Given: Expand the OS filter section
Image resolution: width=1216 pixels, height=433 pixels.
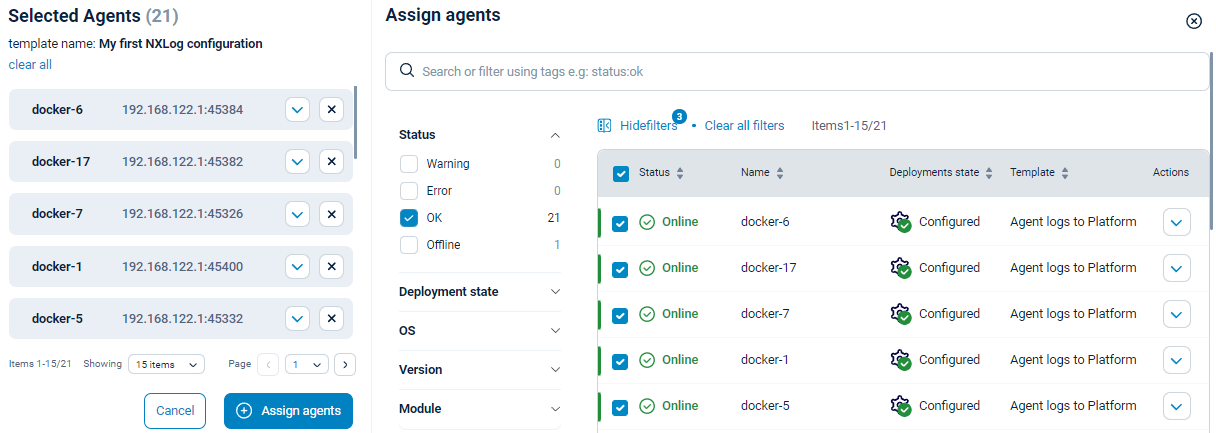Looking at the screenshot, I should [x=555, y=331].
